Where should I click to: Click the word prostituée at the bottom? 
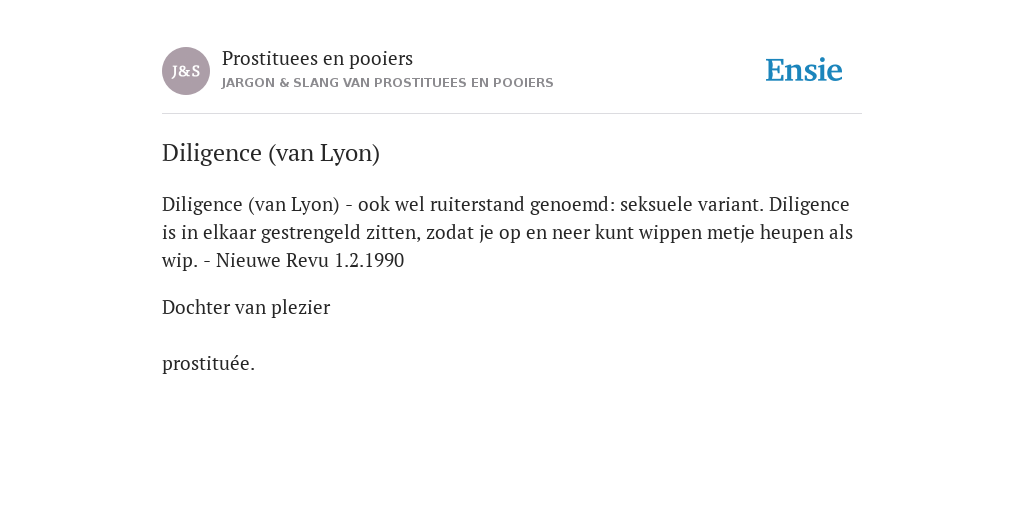(208, 364)
